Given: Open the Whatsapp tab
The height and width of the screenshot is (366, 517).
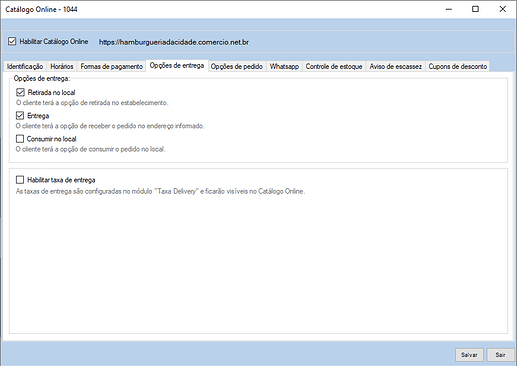Looking at the screenshot, I should click(x=284, y=66).
